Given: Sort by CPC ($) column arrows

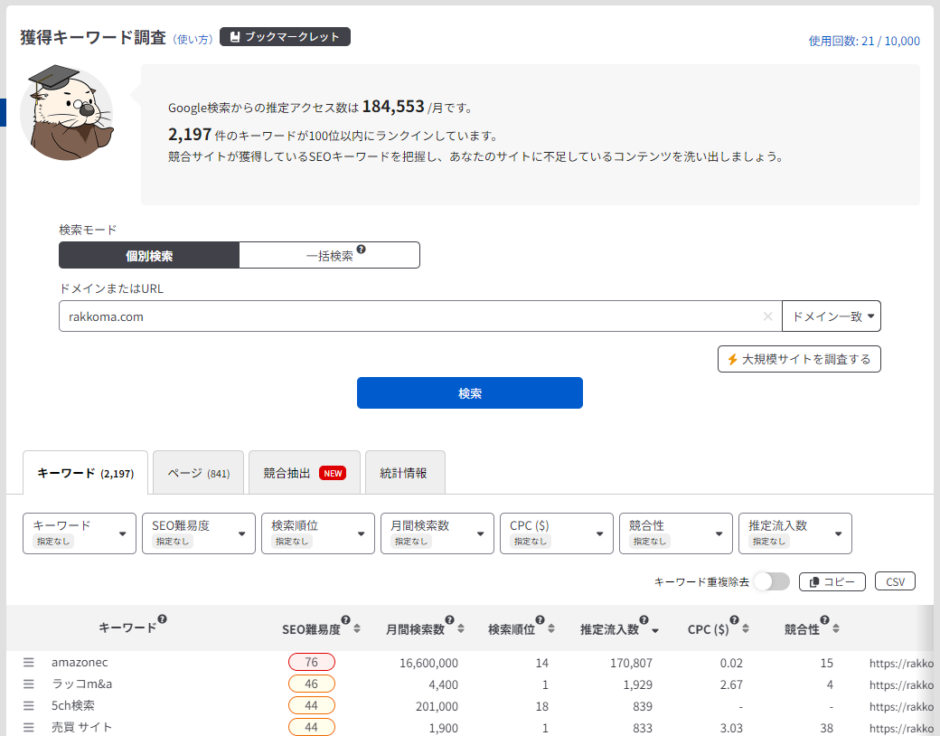Looking at the screenshot, I should [x=749, y=629].
